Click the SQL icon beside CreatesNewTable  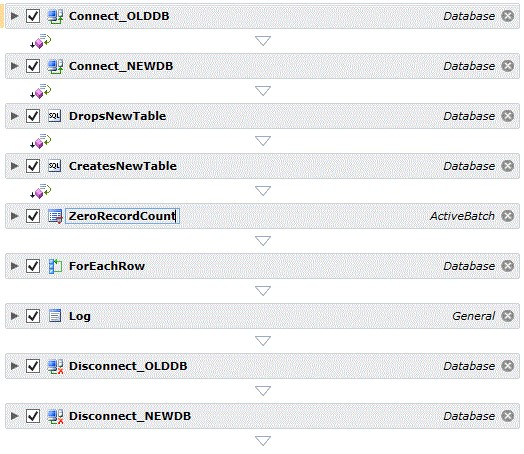click(55, 166)
